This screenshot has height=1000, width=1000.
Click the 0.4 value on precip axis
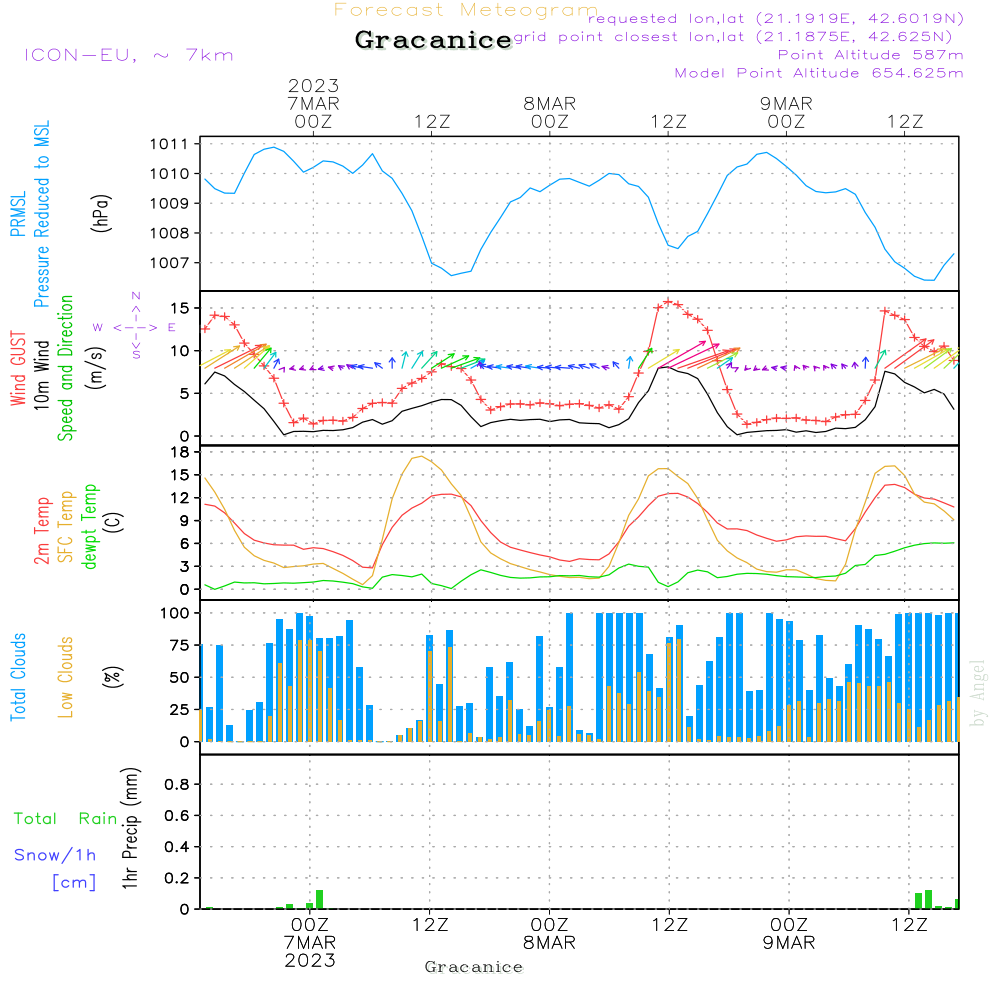tap(177, 848)
